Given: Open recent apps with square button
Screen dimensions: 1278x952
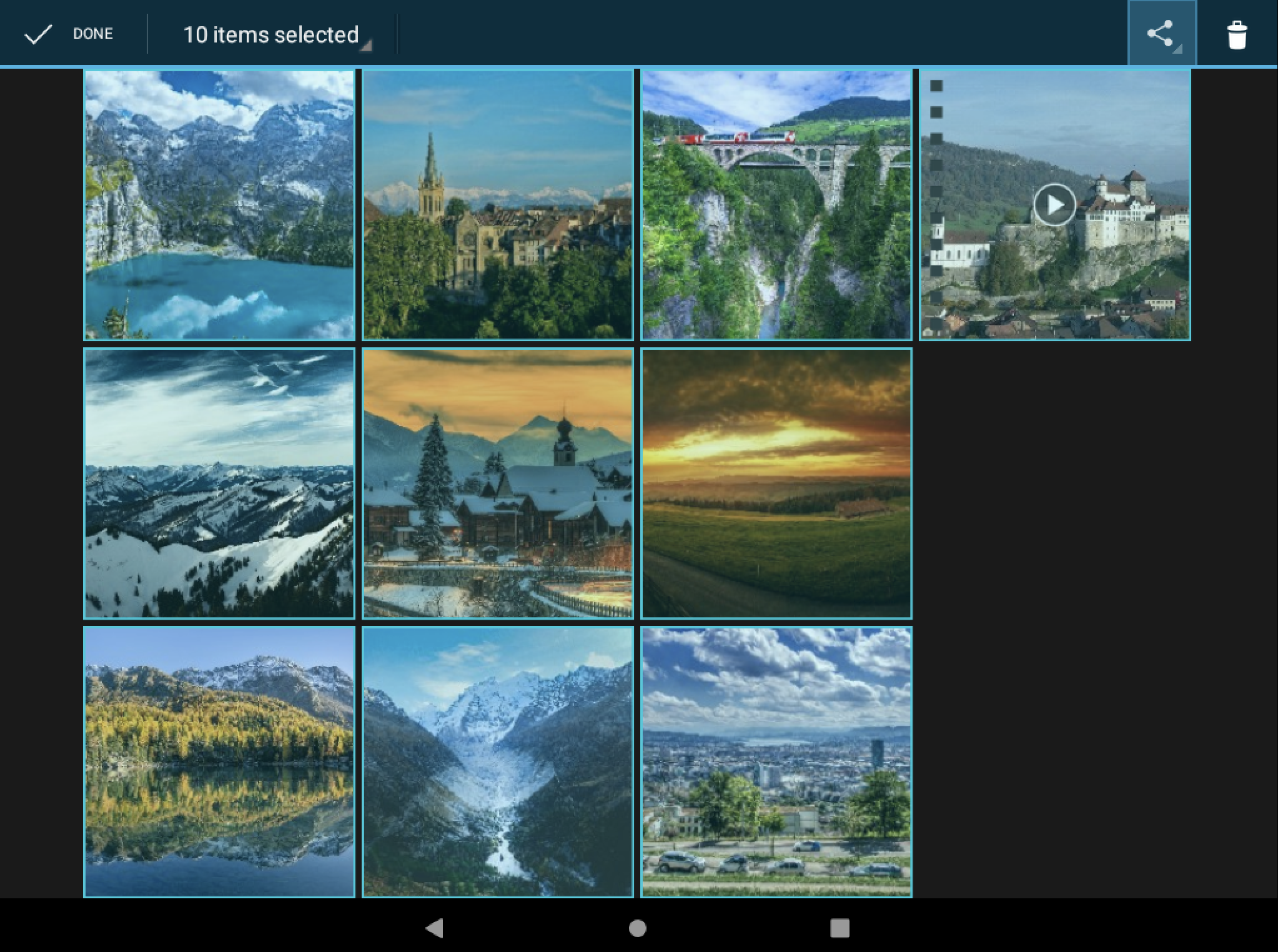Looking at the screenshot, I should [840, 928].
